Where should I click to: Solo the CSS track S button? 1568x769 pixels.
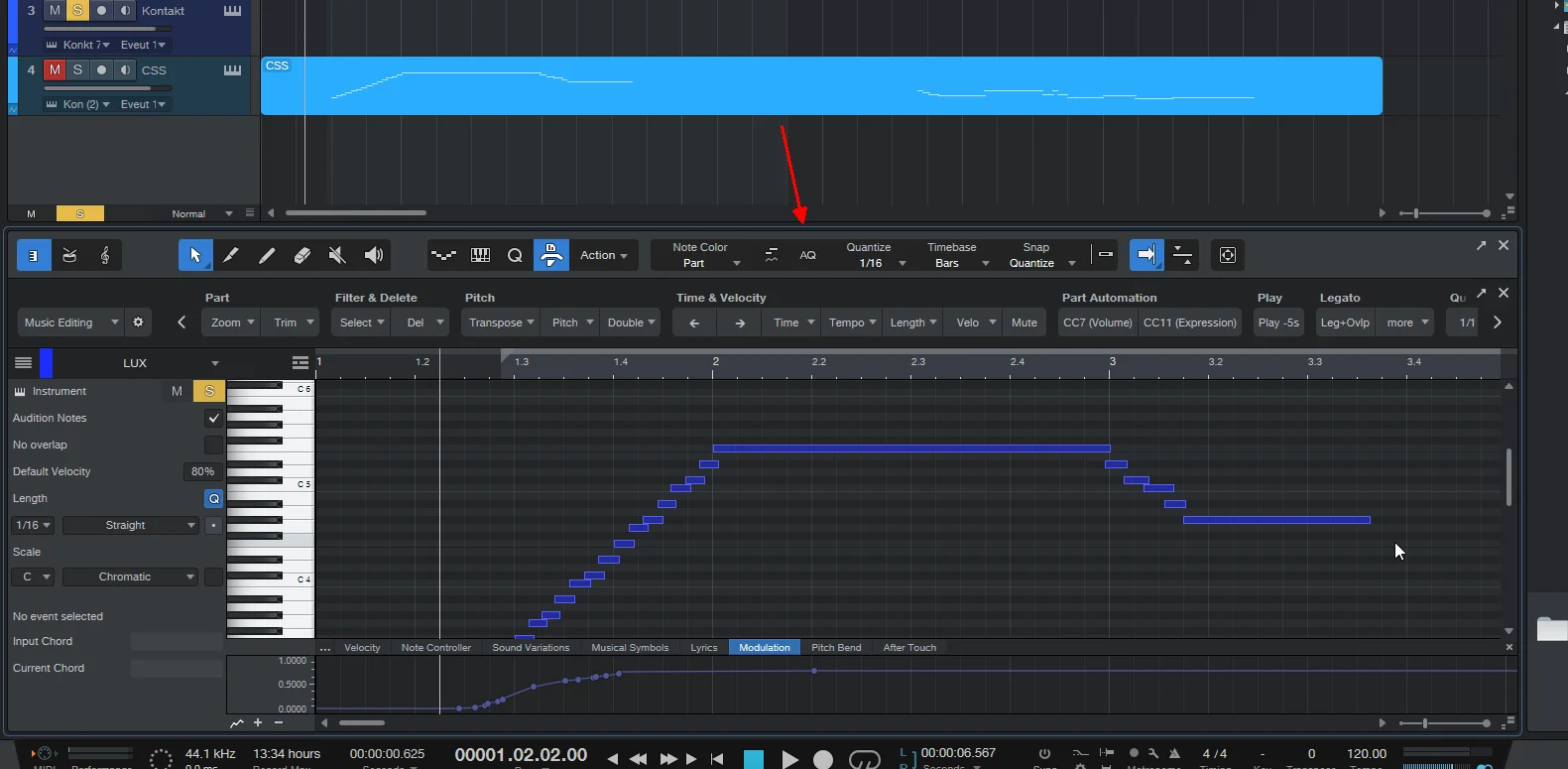coord(77,69)
